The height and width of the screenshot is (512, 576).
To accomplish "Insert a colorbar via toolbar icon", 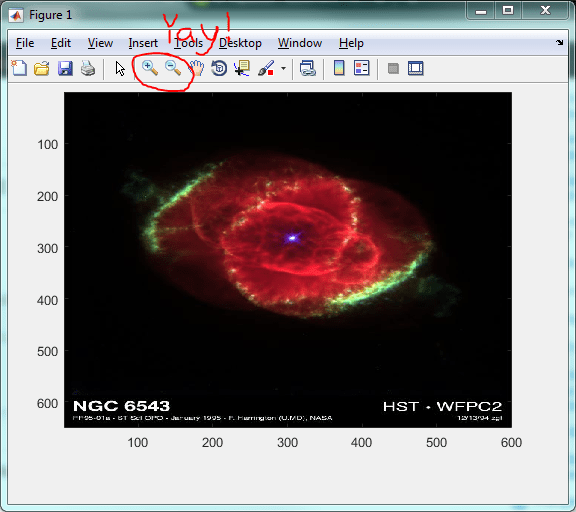I will tap(339, 68).
